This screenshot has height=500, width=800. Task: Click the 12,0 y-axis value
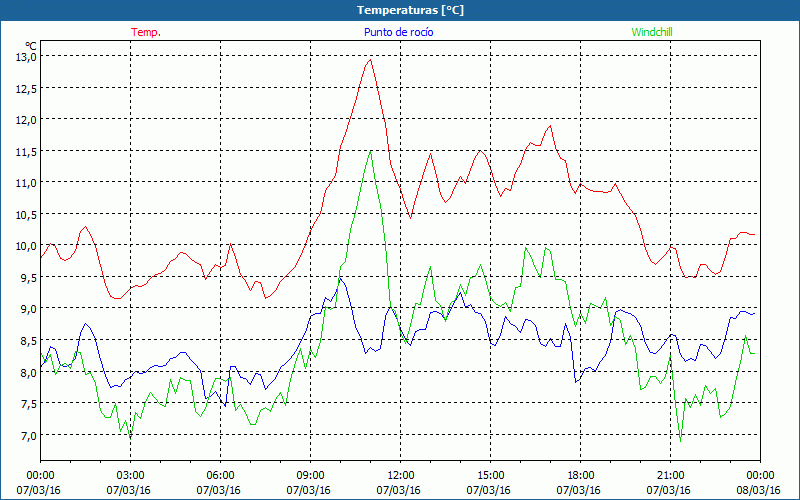point(28,120)
